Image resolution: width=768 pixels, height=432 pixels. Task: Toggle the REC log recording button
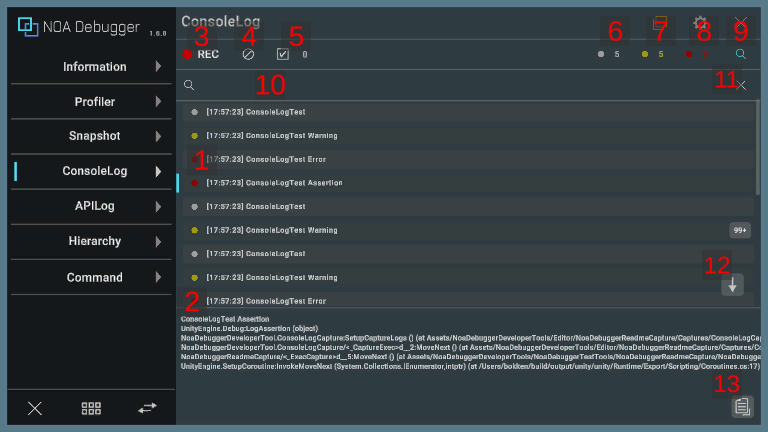(x=201, y=54)
